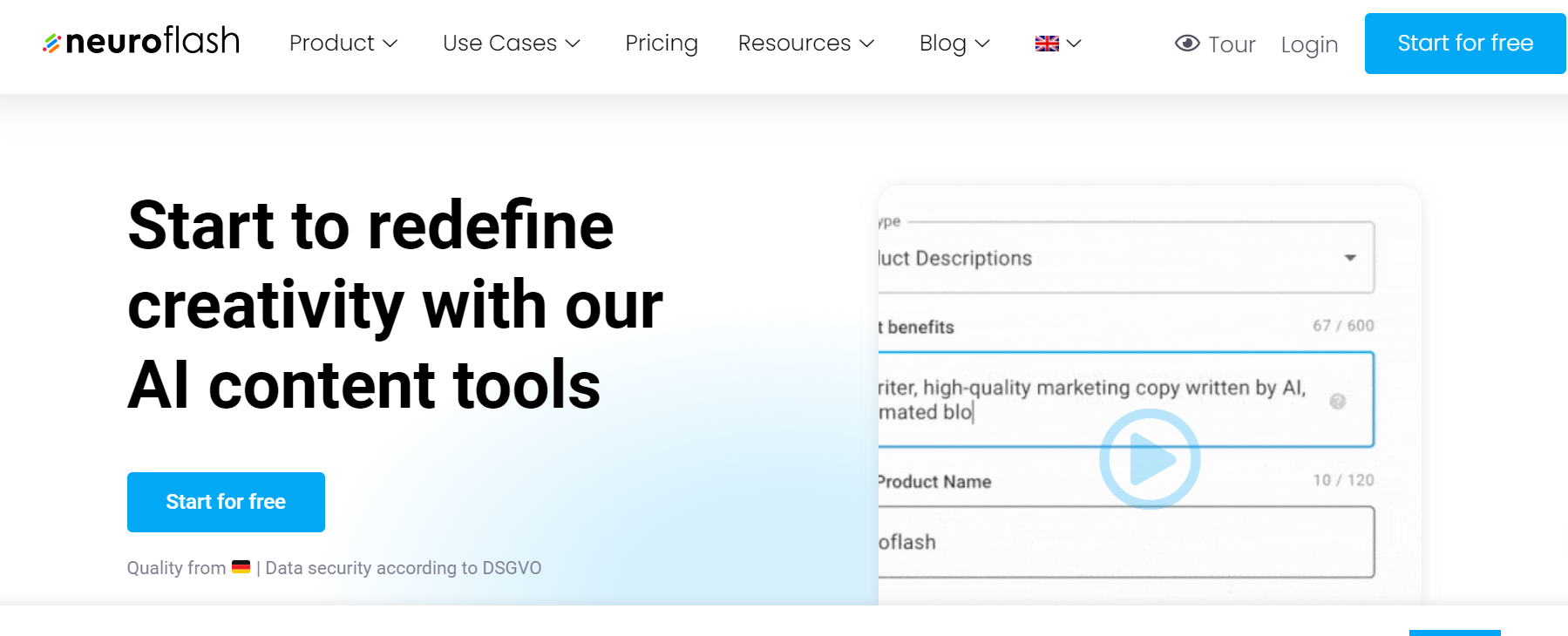The width and height of the screenshot is (1568, 636).
Task: Open the Descriptions type combo box arrow
Action: tap(1349, 258)
